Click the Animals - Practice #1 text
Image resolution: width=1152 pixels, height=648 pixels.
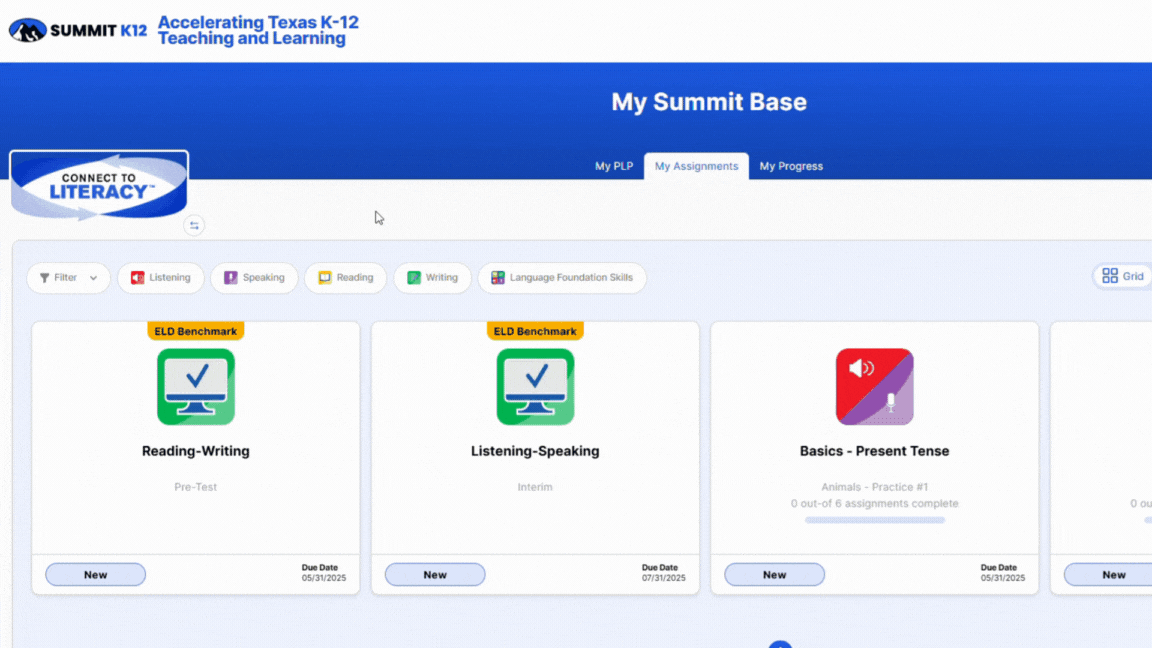[x=874, y=487]
